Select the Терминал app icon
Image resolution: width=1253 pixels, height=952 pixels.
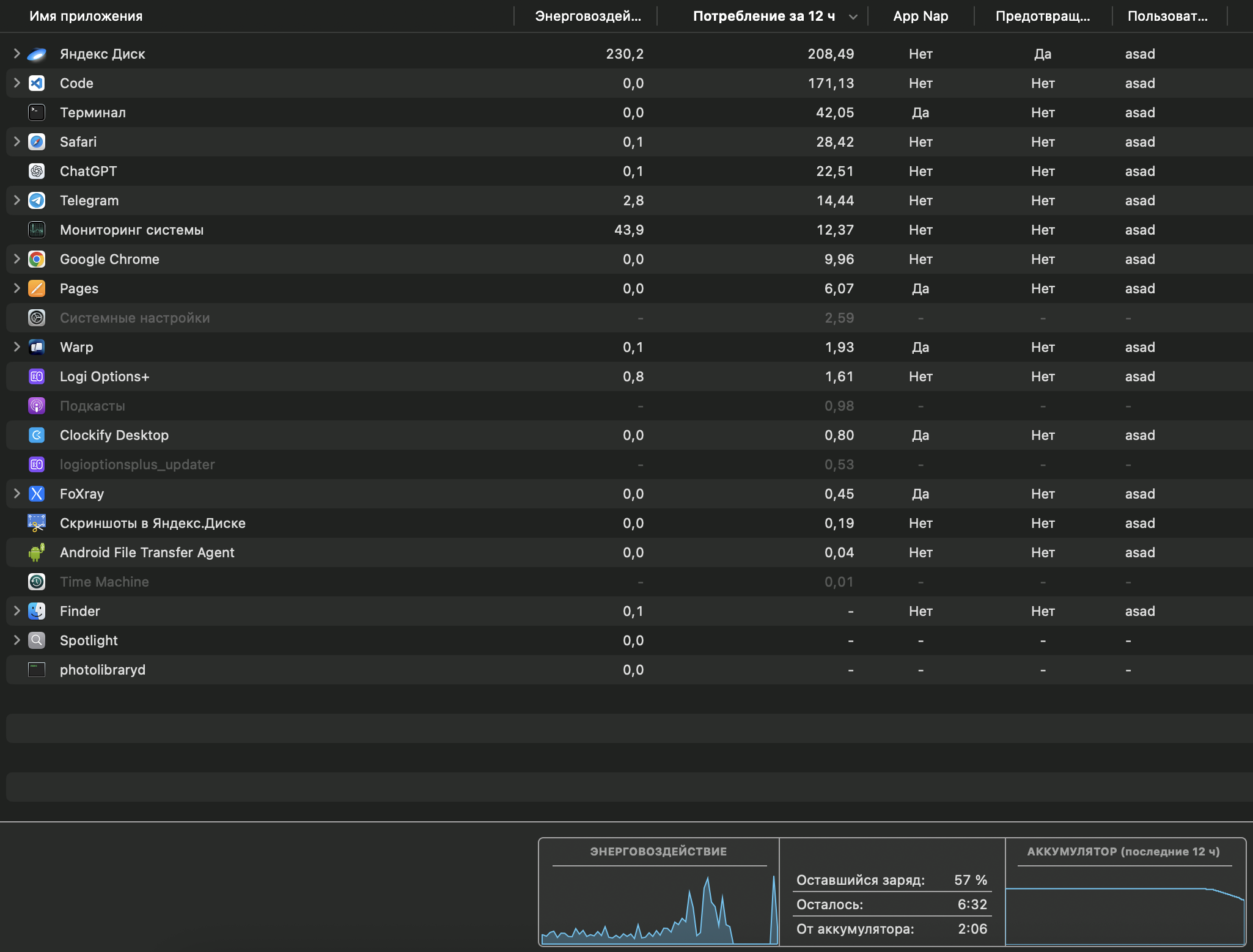37,112
